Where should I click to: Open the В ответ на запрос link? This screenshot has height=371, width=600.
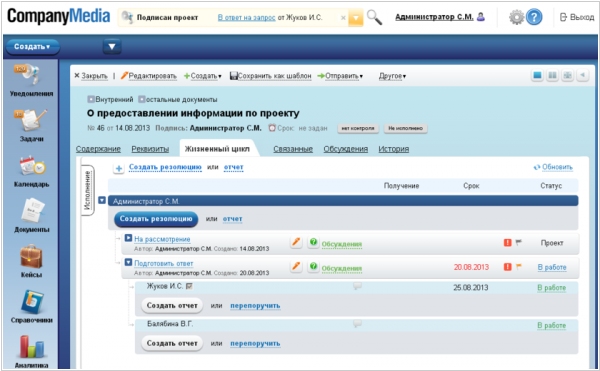click(246, 18)
